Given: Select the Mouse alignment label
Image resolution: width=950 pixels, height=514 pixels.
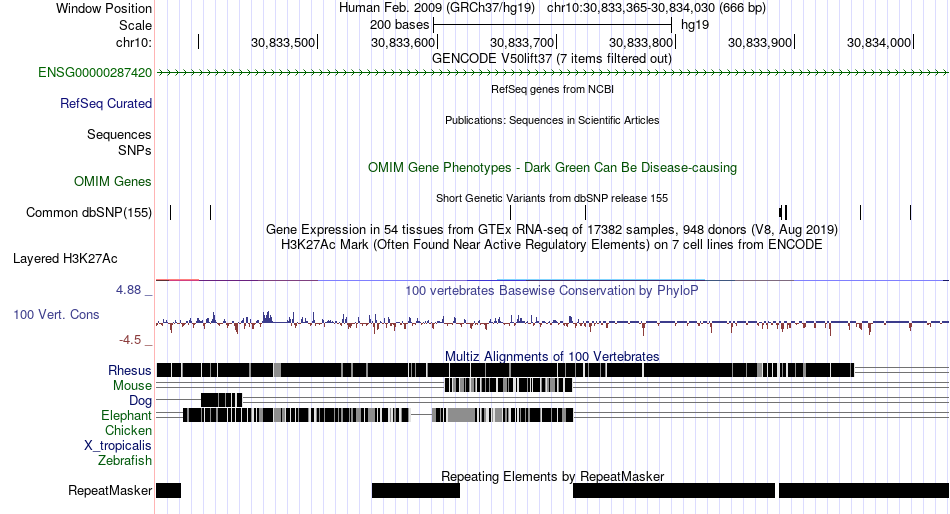Looking at the screenshot, I should (133, 386).
